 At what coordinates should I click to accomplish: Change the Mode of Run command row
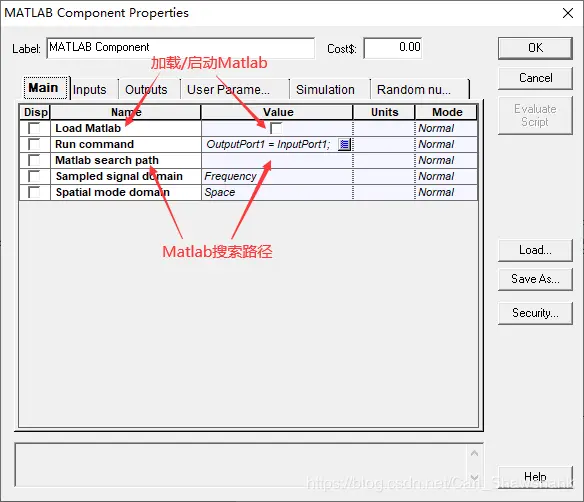click(x=446, y=144)
